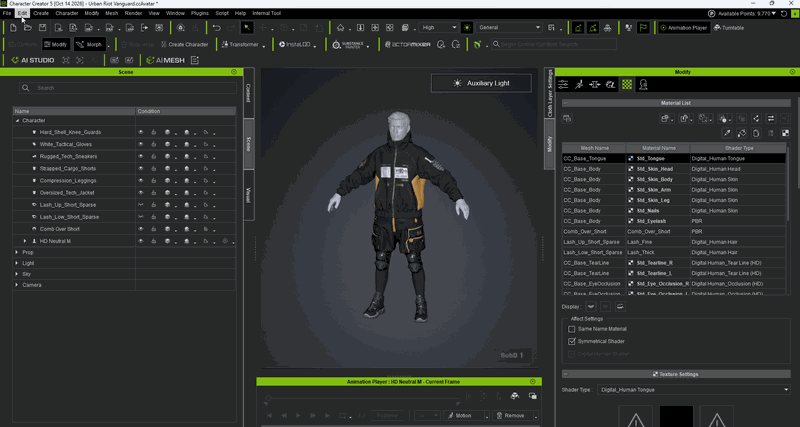Viewport: 800px width, 427px height.
Task: Open the Transformer tool
Action: tap(240, 44)
